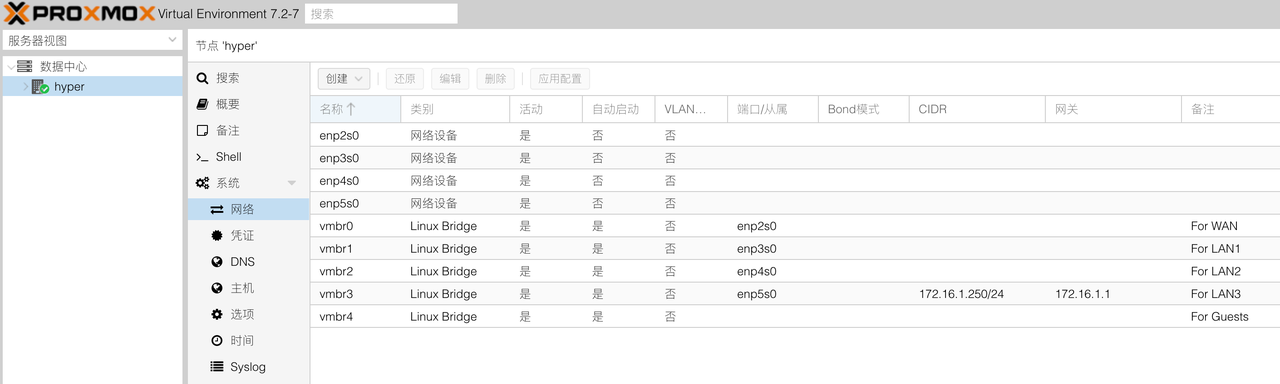This screenshot has width=1280, height=384.
Task: Click the 类别 column header
Action: pyautogui.click(x=455, y=109)
